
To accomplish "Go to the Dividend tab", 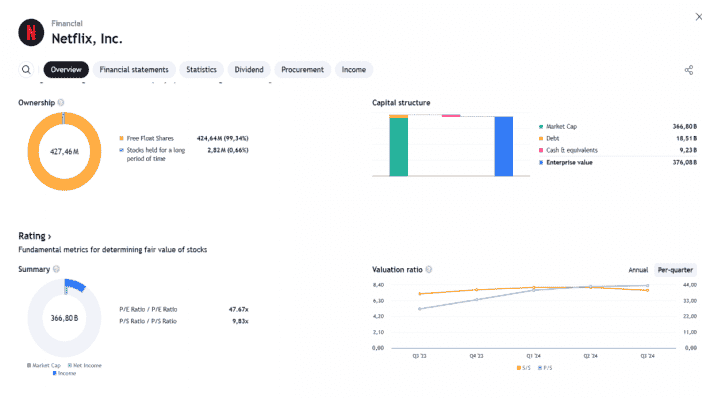I will point(249,69).
